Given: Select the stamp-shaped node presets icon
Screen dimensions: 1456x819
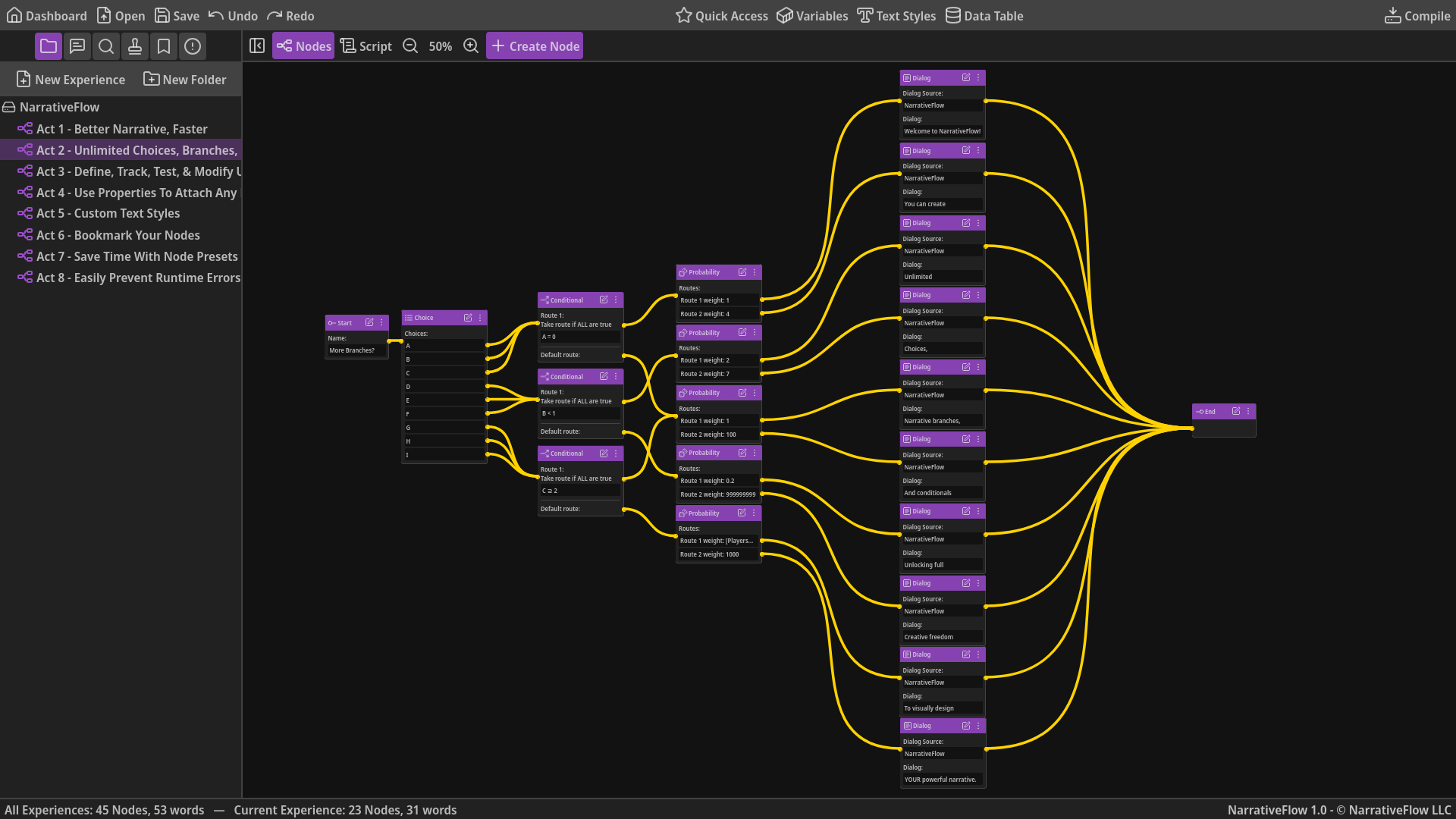Looking at the screenshot, I should pos(134,46).
